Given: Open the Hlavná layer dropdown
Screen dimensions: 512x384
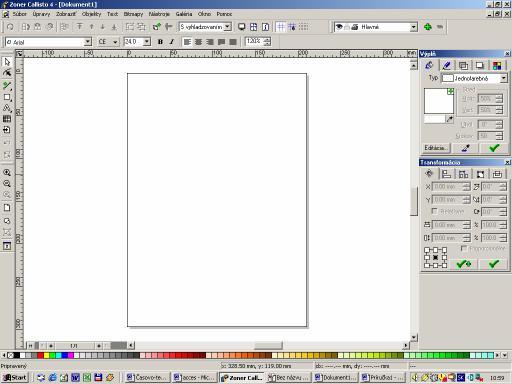Looking at the screenshot, I should 413,27.
